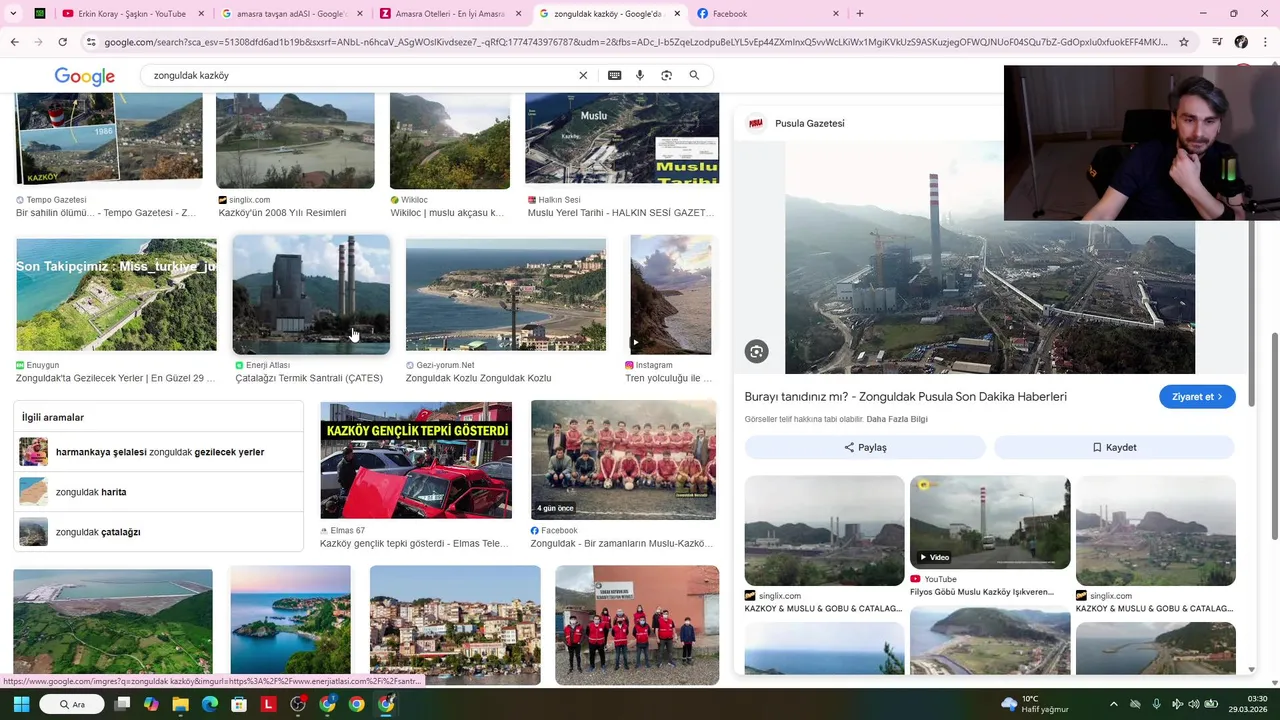1280x720 pixels.
Task: Open Pusula Gazetesi source header
Action: coord(796,123)
